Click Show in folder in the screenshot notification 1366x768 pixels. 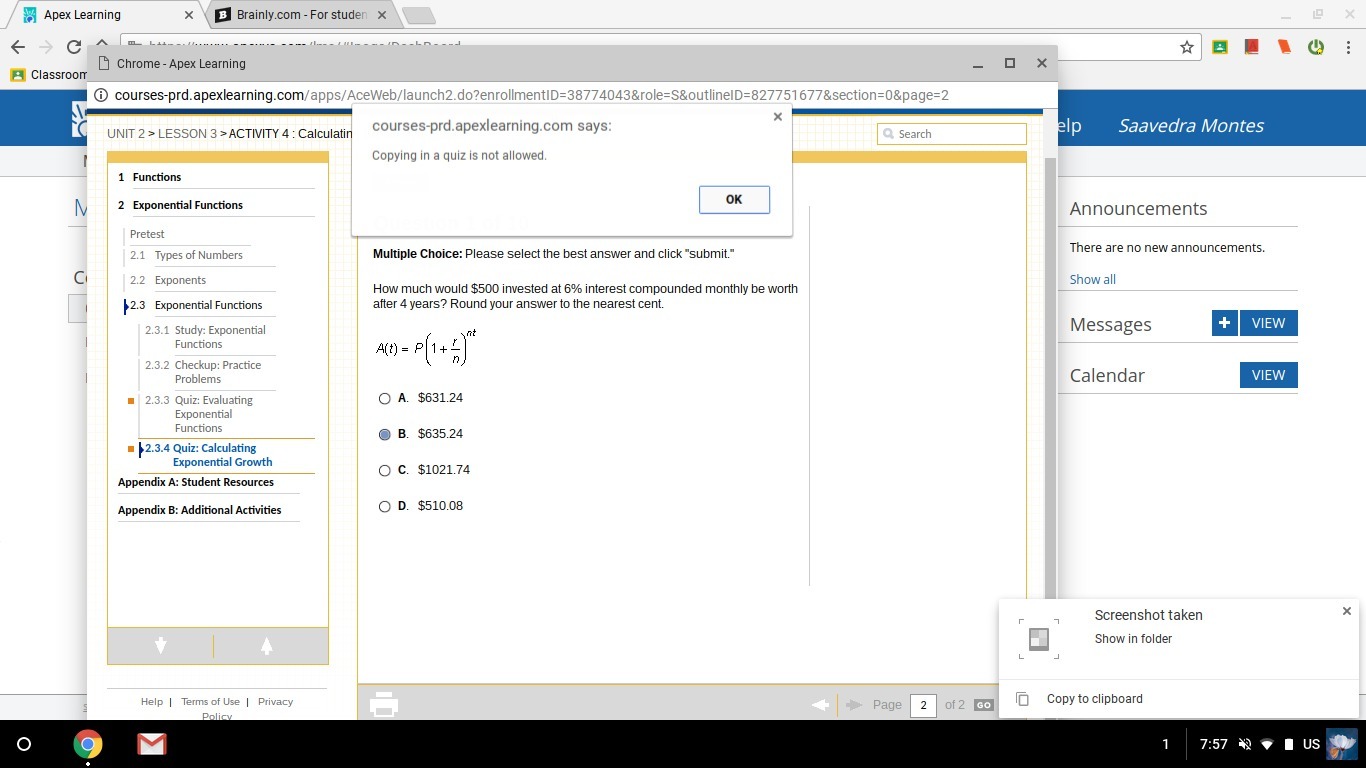[x=1133, y=639]
